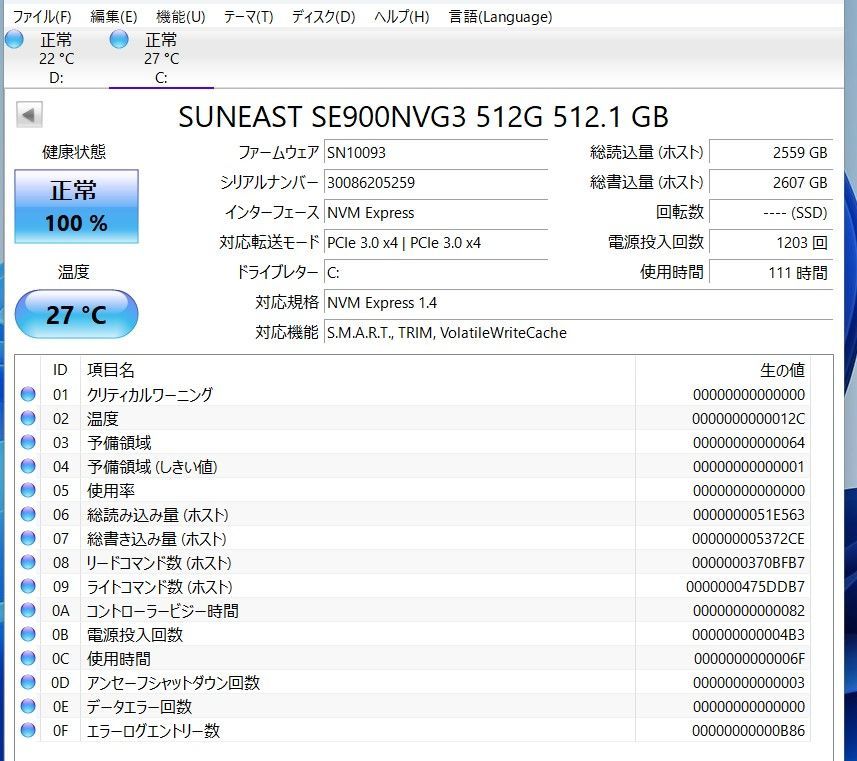Click the ID column header
Image resolution: width=857 pixels, height=761 pixels.
click(60, 370)
